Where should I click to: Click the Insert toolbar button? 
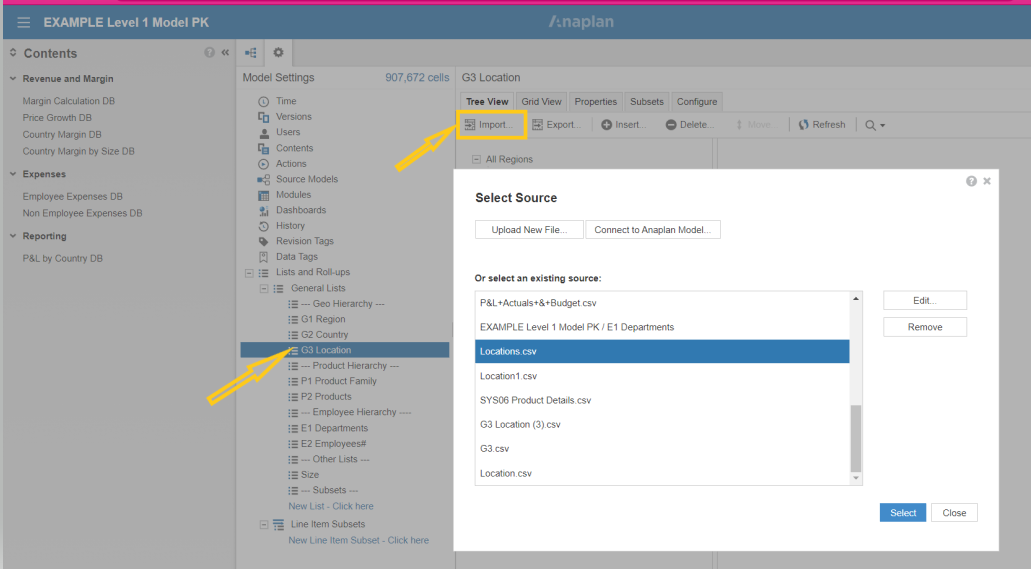tap(623, 124)
